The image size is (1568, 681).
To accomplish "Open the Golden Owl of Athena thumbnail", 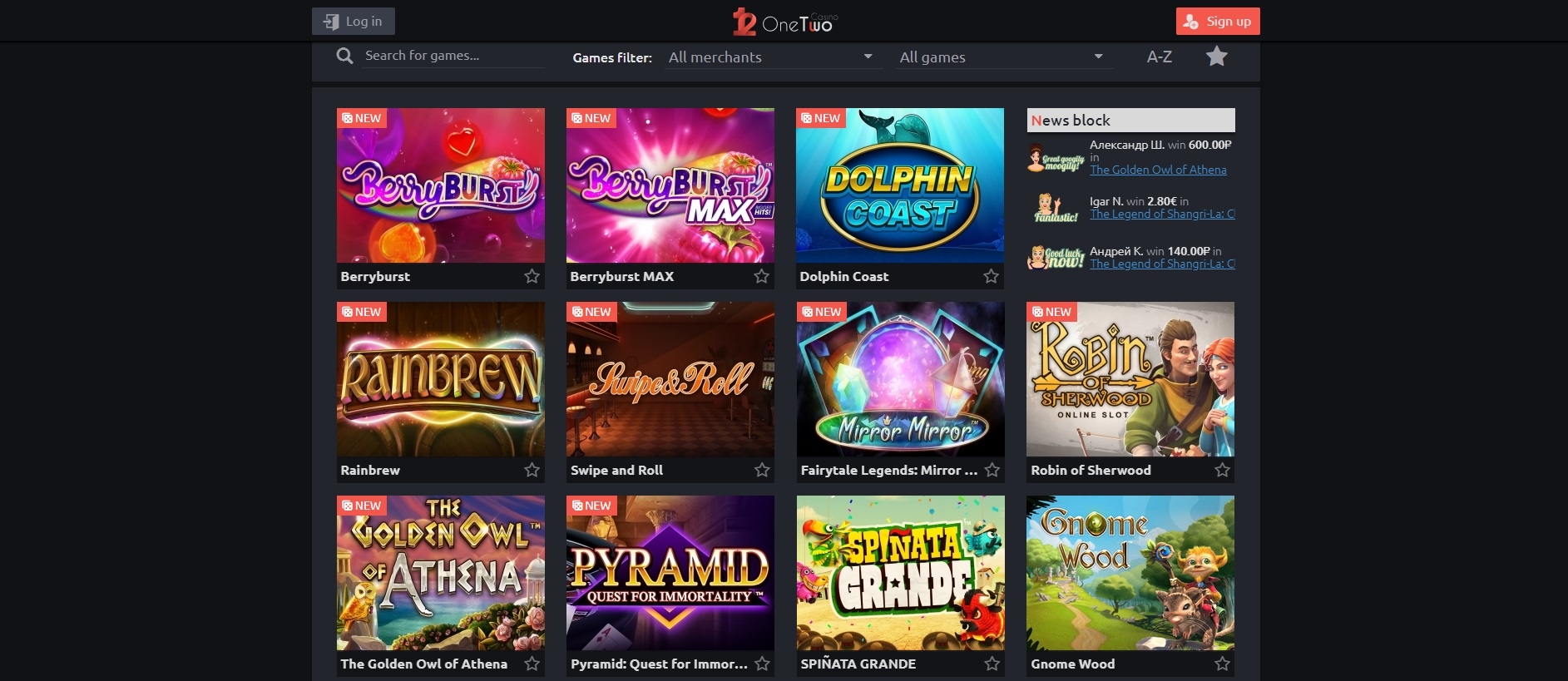I will pos(441,573).
